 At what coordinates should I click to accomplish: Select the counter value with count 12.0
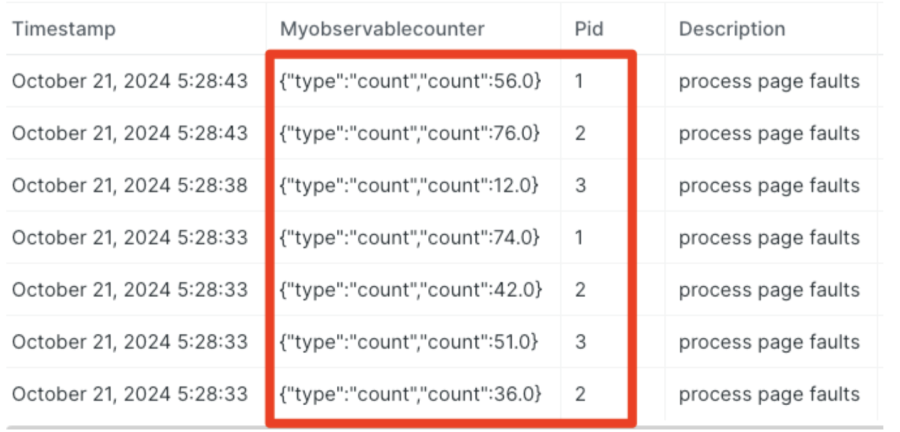coord(411,186)
